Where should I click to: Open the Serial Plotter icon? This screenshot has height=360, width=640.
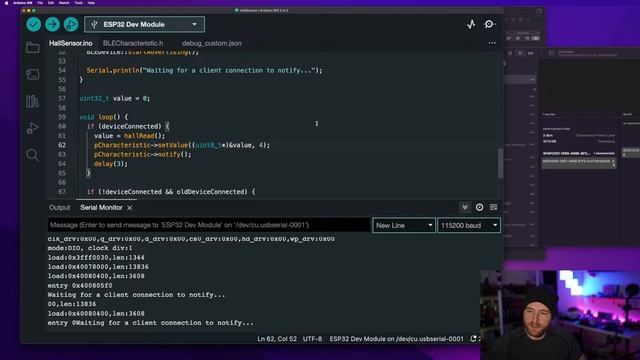click(471, 24)
